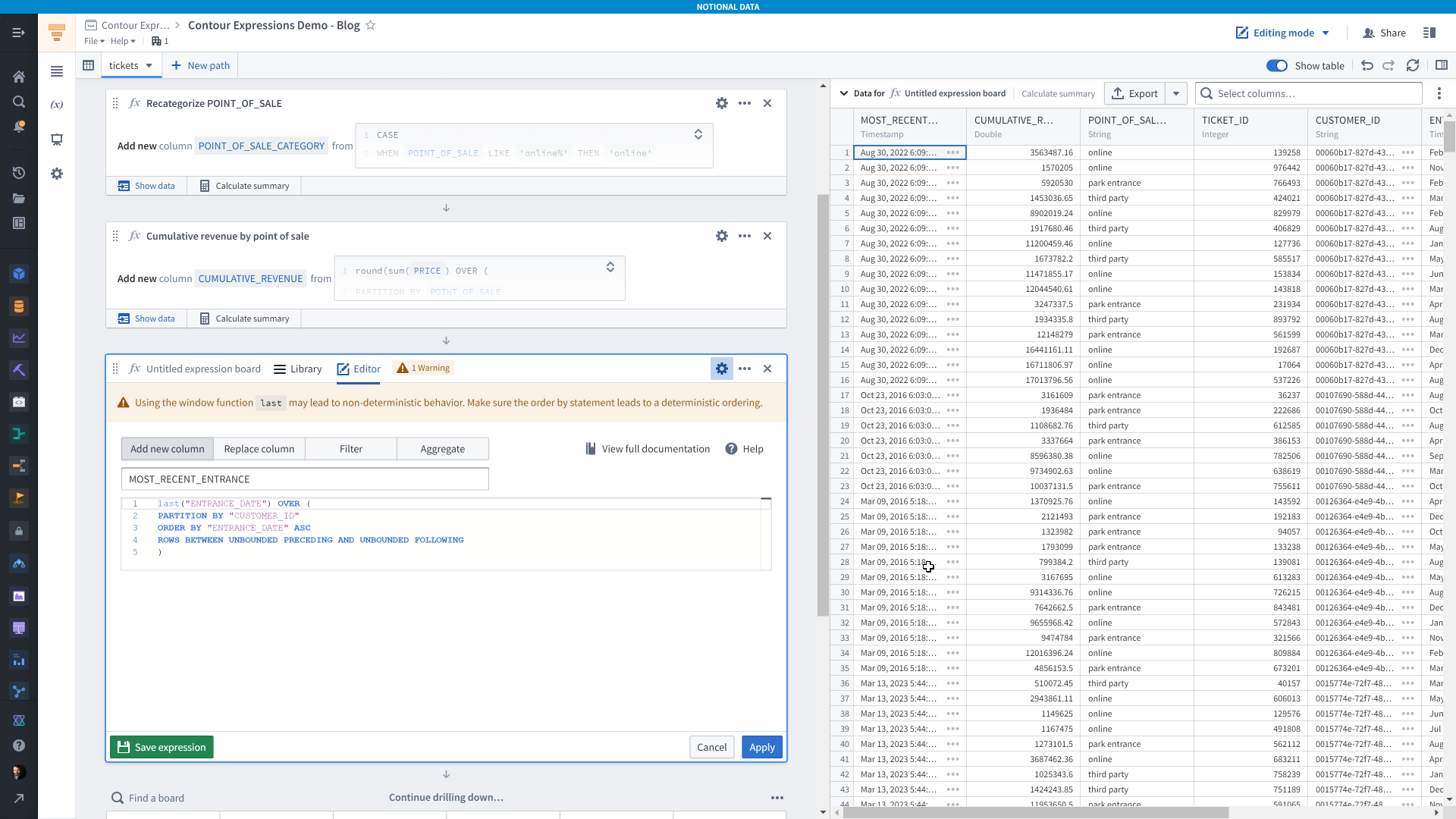The height and width of the screenshot is (819, 1456).
Task: Undo the last change
Action: 1367,66
